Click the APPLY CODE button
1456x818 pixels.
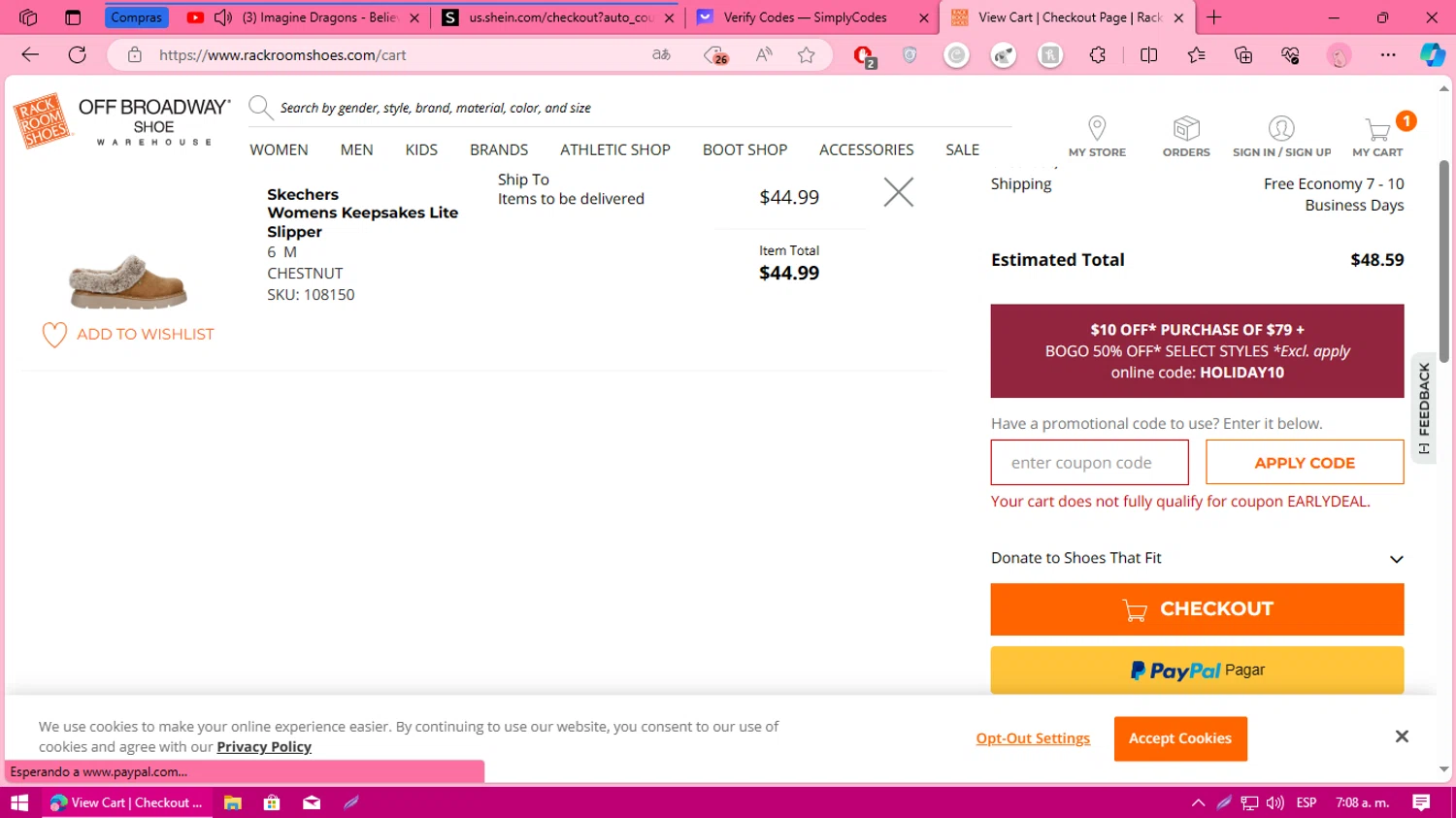pos(1305,463)
